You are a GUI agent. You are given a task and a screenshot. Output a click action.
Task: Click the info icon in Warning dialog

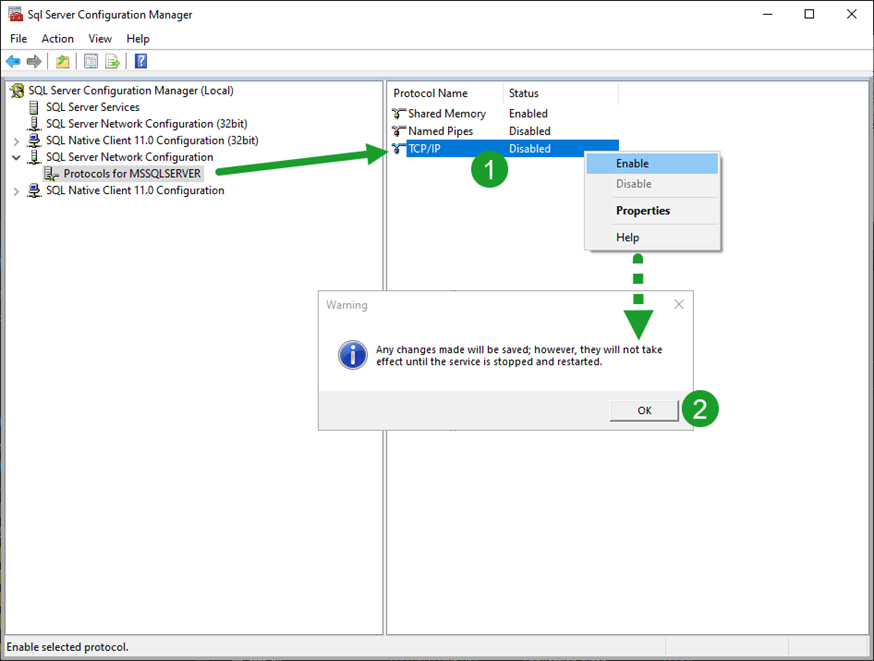[353, 355]
